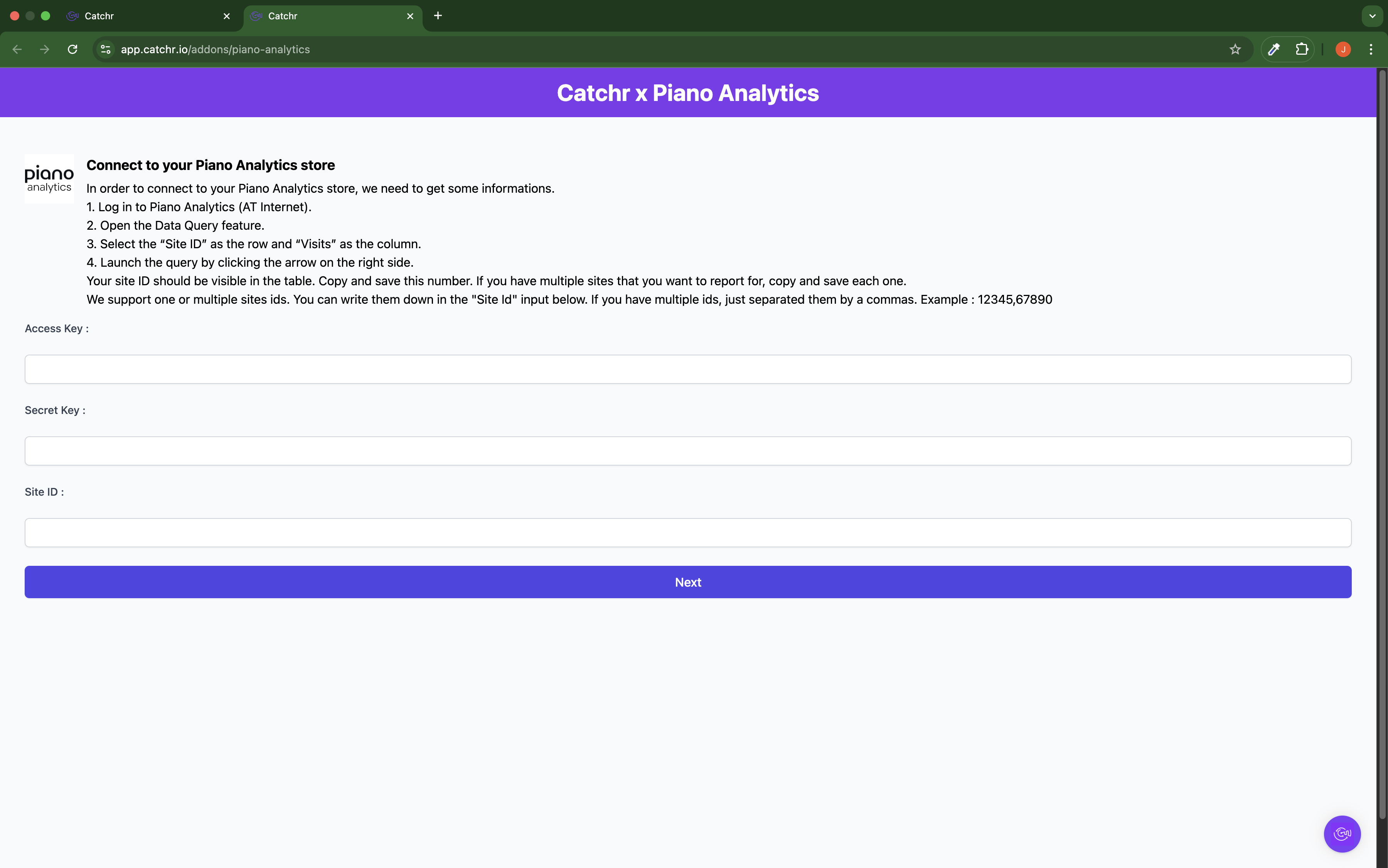Focus the Site ID input field
1388x868 pixels.
point(688,533)
